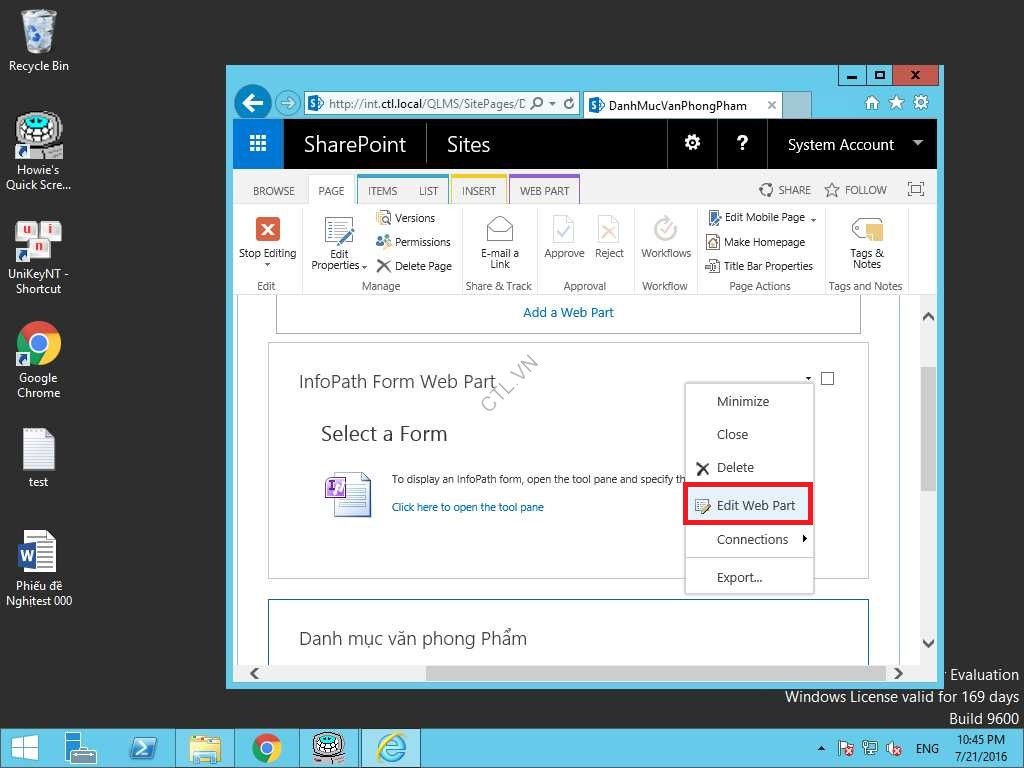Click the Focus on Content icon
1024x768 pixels.
(915, 190)
